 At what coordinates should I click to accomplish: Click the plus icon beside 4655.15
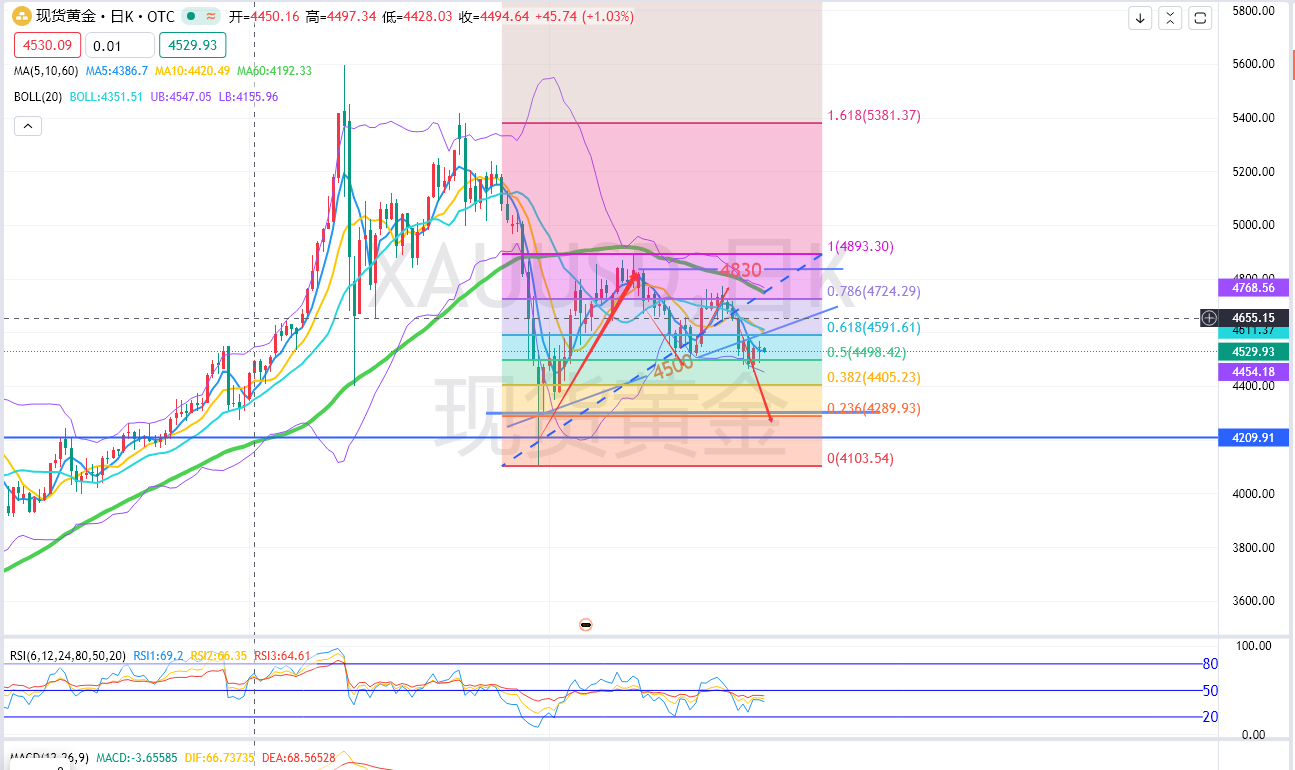point(1209,318)
